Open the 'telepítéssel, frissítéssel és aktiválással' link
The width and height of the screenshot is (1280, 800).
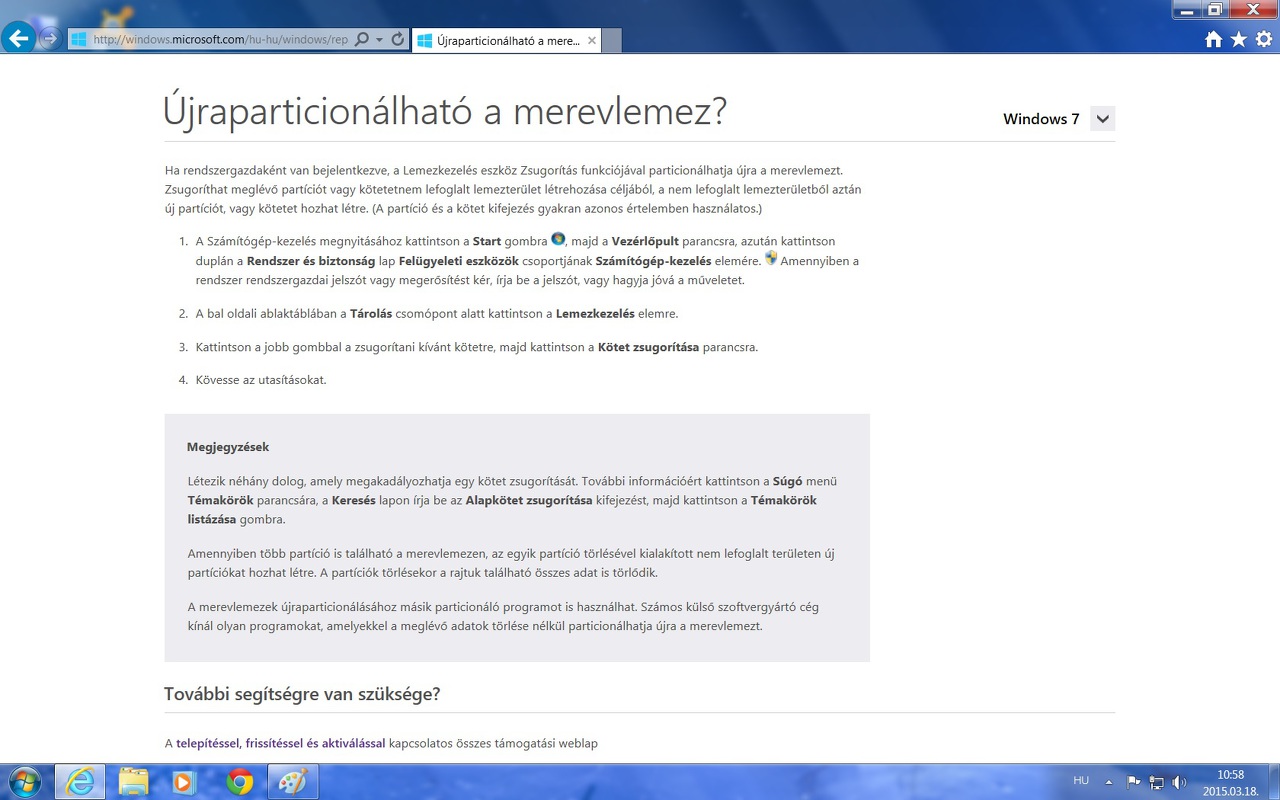(281, 743)
